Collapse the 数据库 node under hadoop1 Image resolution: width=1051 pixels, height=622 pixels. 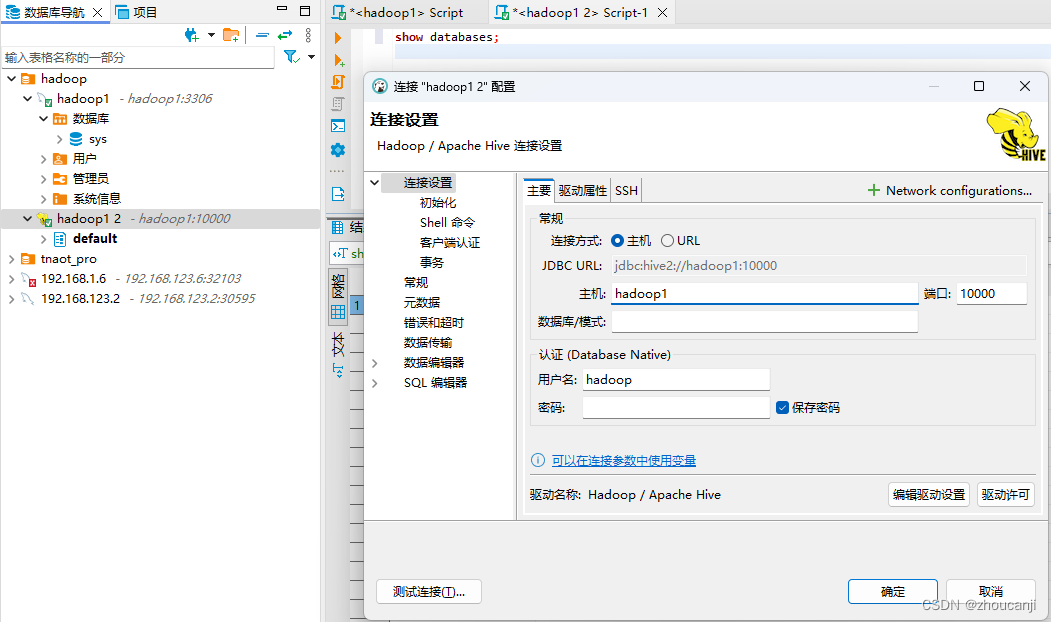[x=43, y=118]
